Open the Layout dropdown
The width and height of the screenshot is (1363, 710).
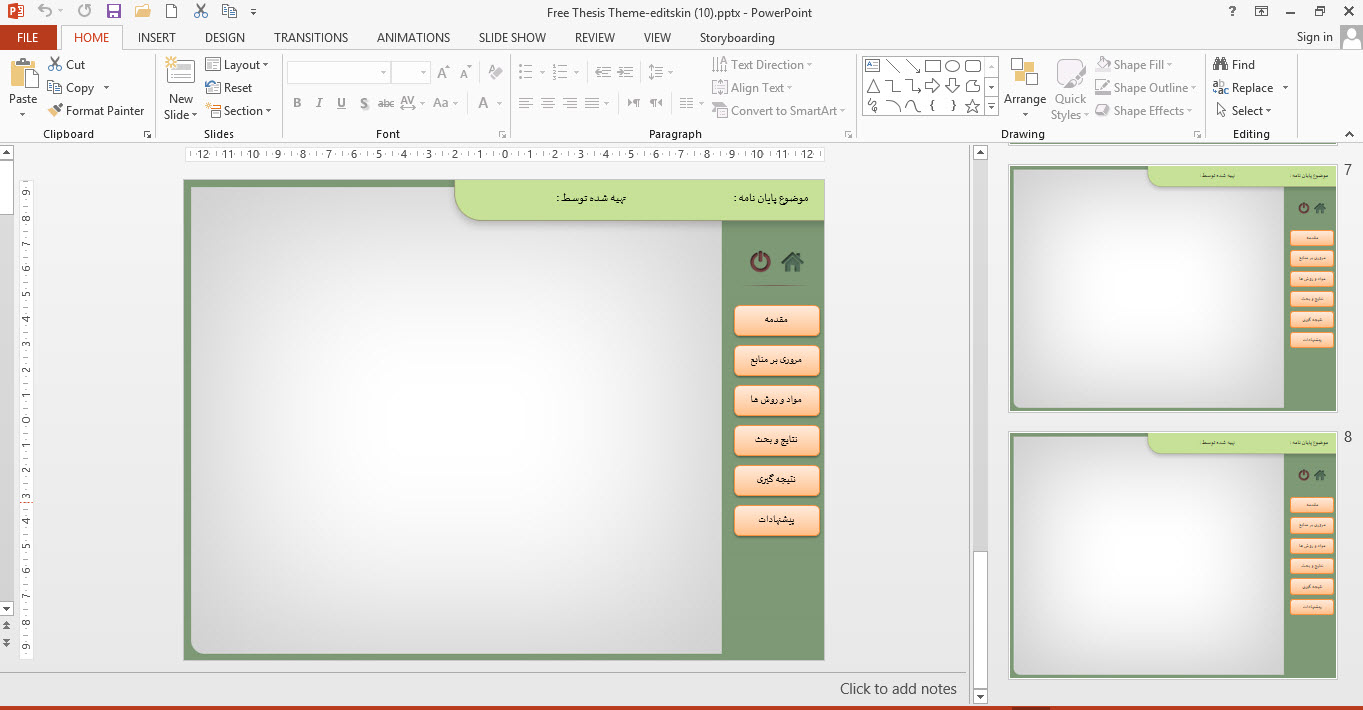[x=238, y=65]
